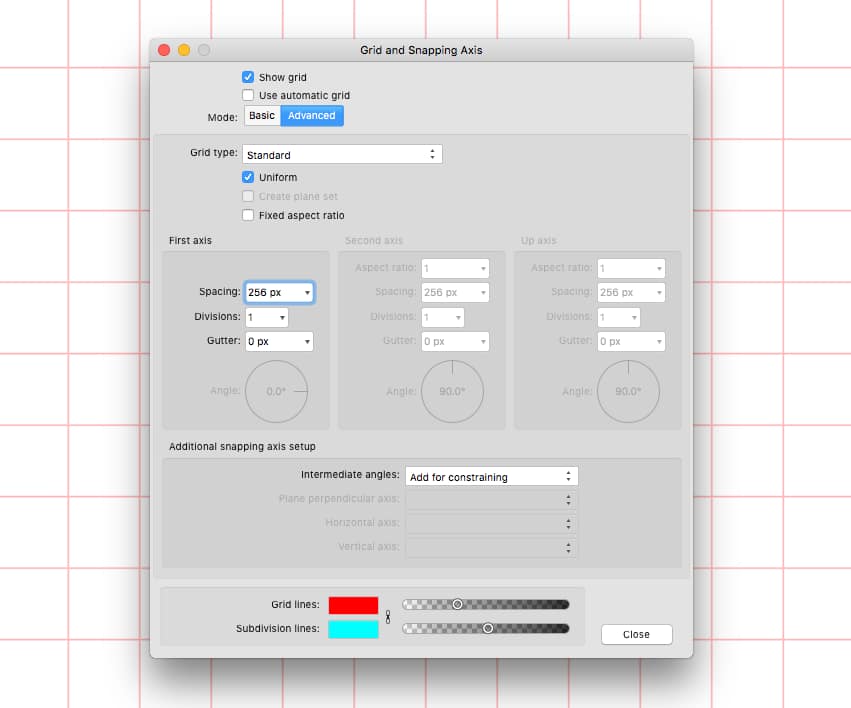Image resolution: width=851 pixels, height=708 pixels.
Task: Click the Up axis angle dial
Action: [628, 392]
